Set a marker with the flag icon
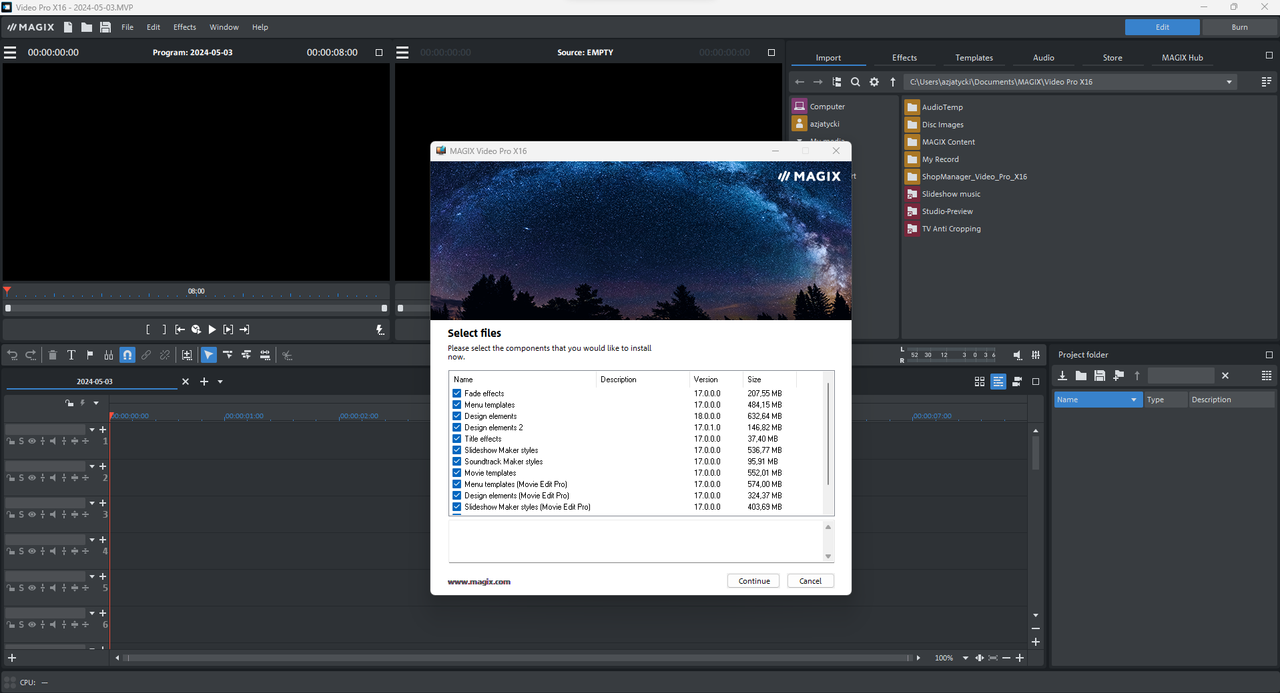 pyautogui.click(x=90, y=355)
